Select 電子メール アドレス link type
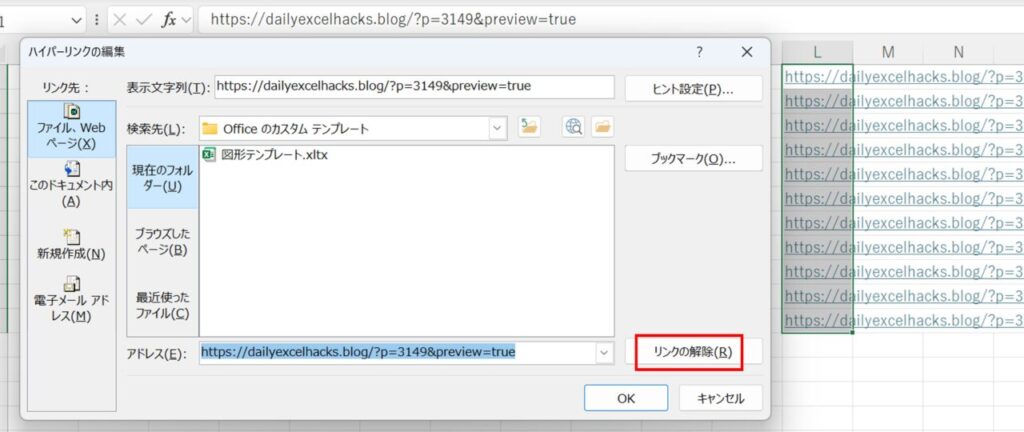 click(x=72, y=300)
